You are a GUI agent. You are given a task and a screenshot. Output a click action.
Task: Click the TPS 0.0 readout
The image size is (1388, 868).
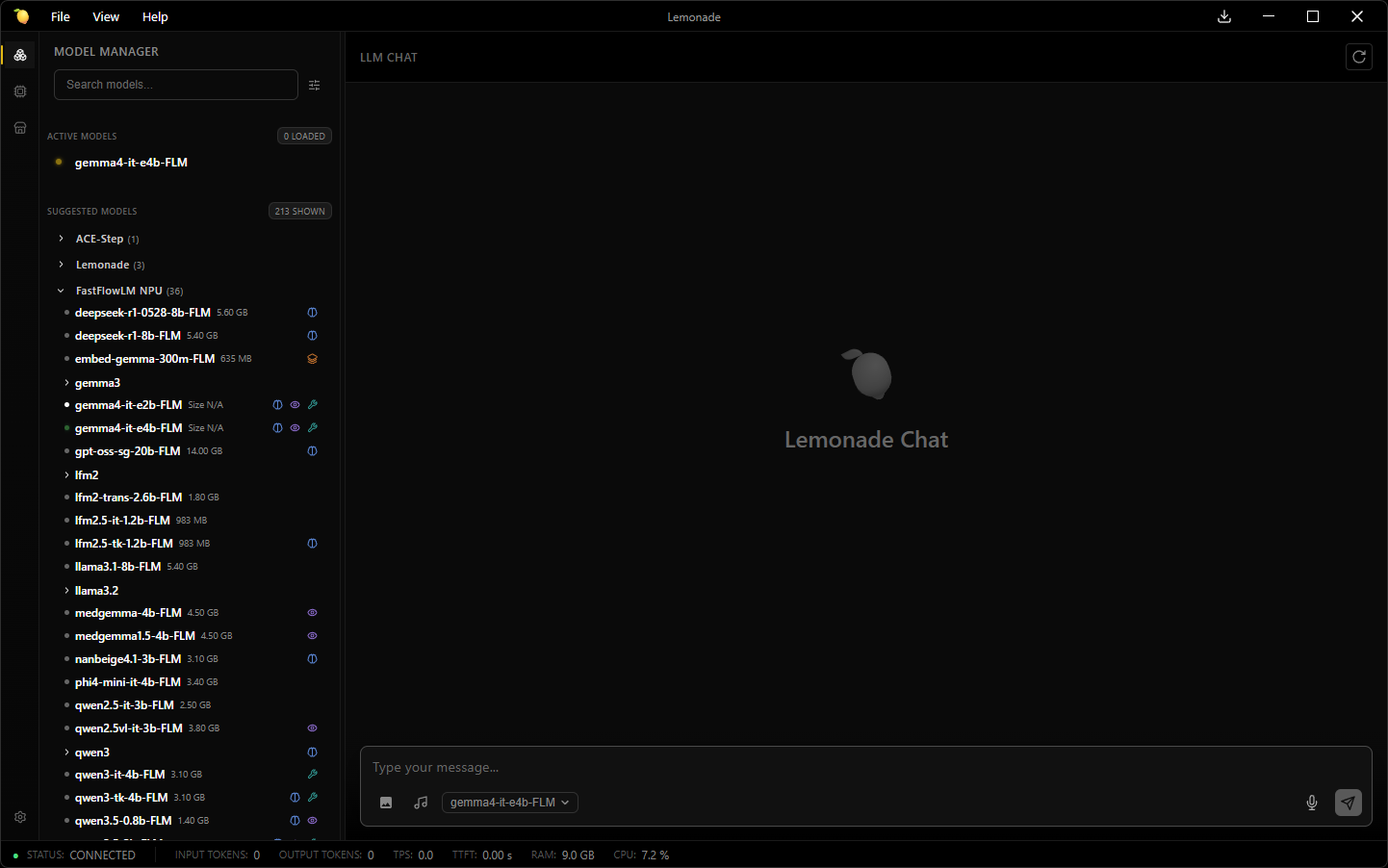(x=413, y=855)
